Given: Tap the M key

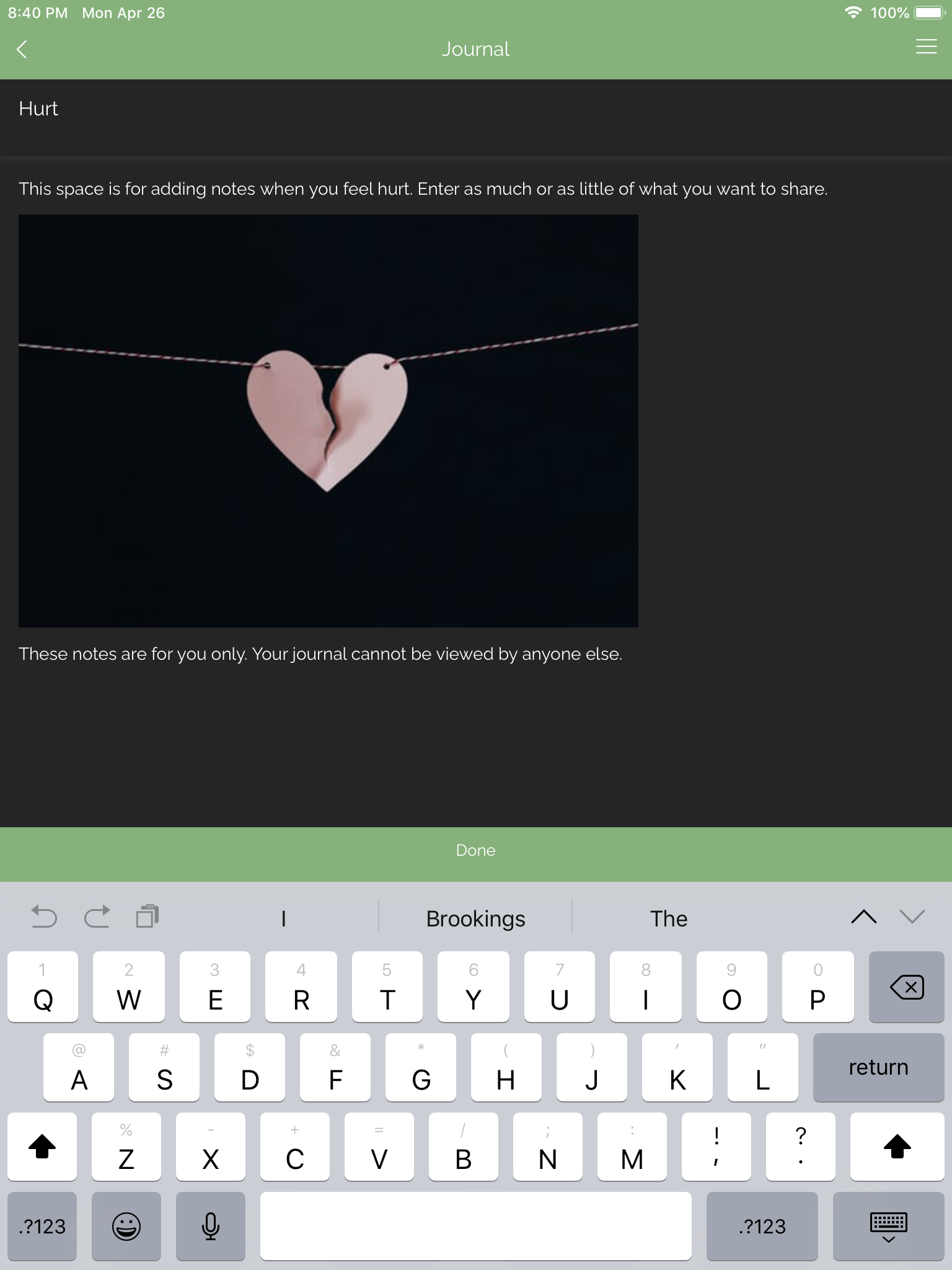Looking at the screenshot, I should (632, 1147).
